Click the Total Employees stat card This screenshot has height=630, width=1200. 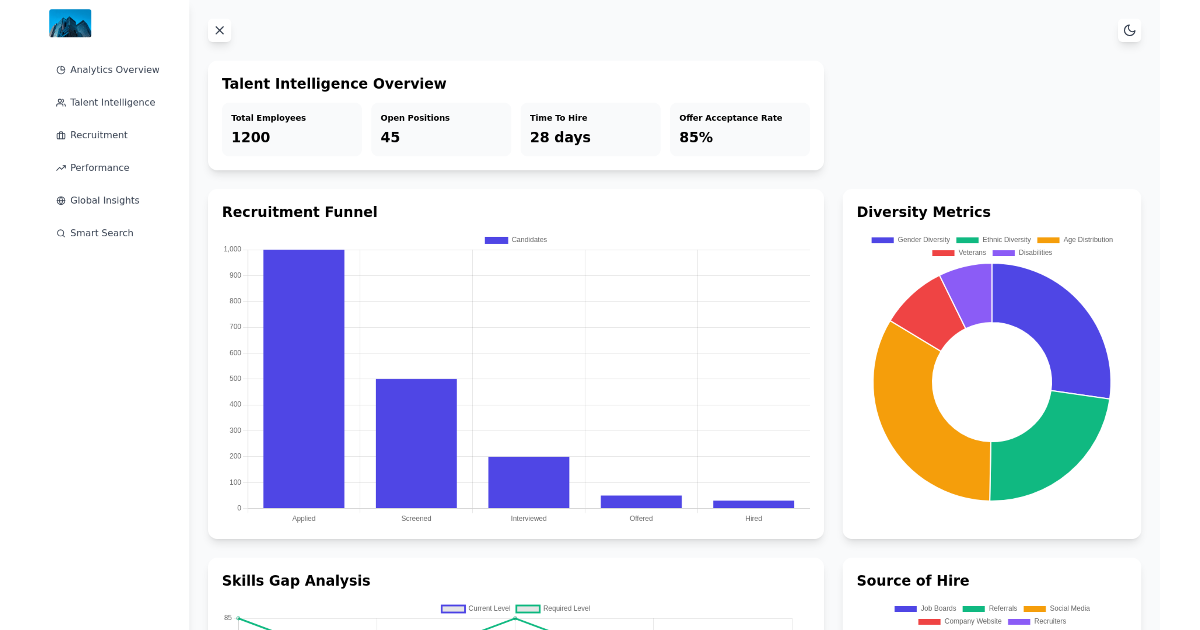coord(291,129)
